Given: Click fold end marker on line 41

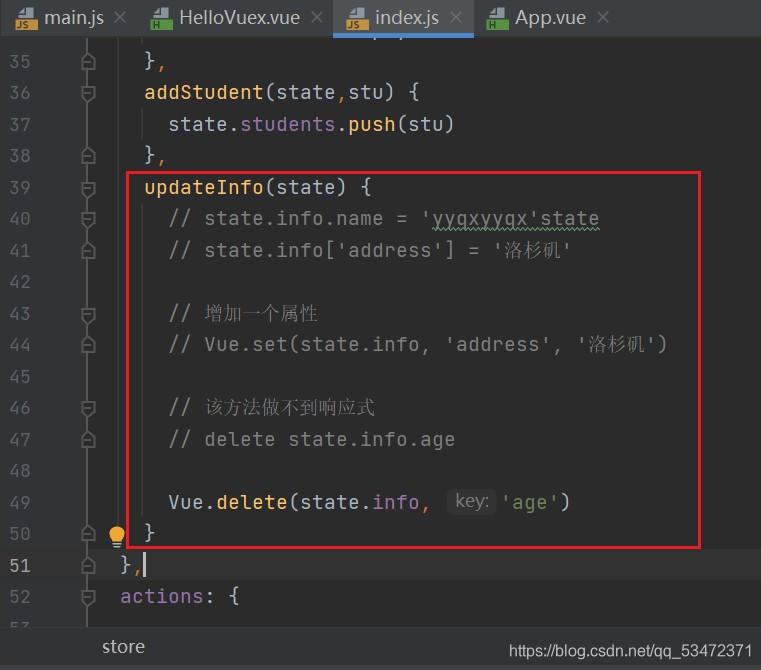Looking at the screenshot, I should coord(88,251).
